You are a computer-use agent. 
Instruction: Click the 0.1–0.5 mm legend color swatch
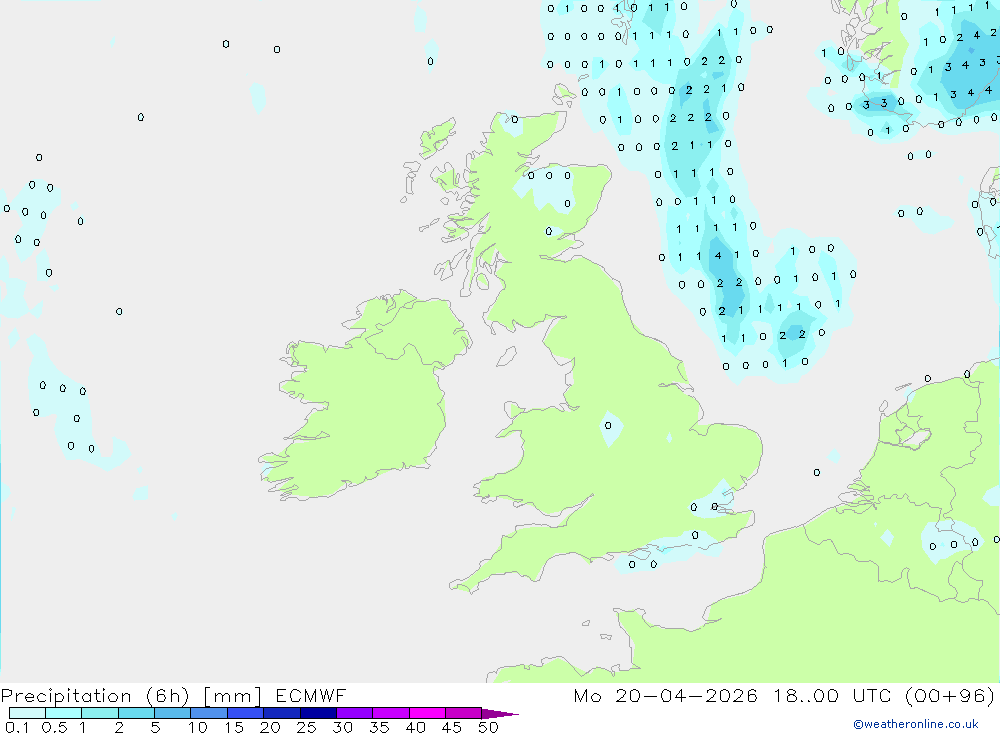click(x=27, y=713)
